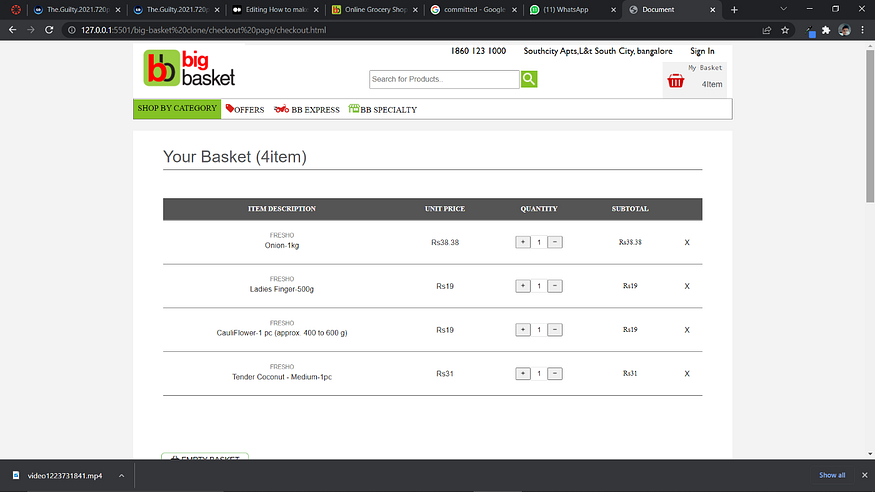This screenshot has height=492, width=875.
Task: Remove CauliFlower row with its X
Action: click(x=687, y=330)
